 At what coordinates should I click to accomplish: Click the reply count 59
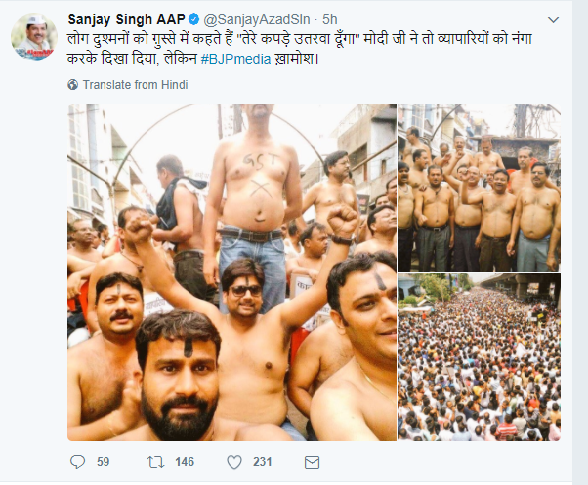click(x=103, y=462)
